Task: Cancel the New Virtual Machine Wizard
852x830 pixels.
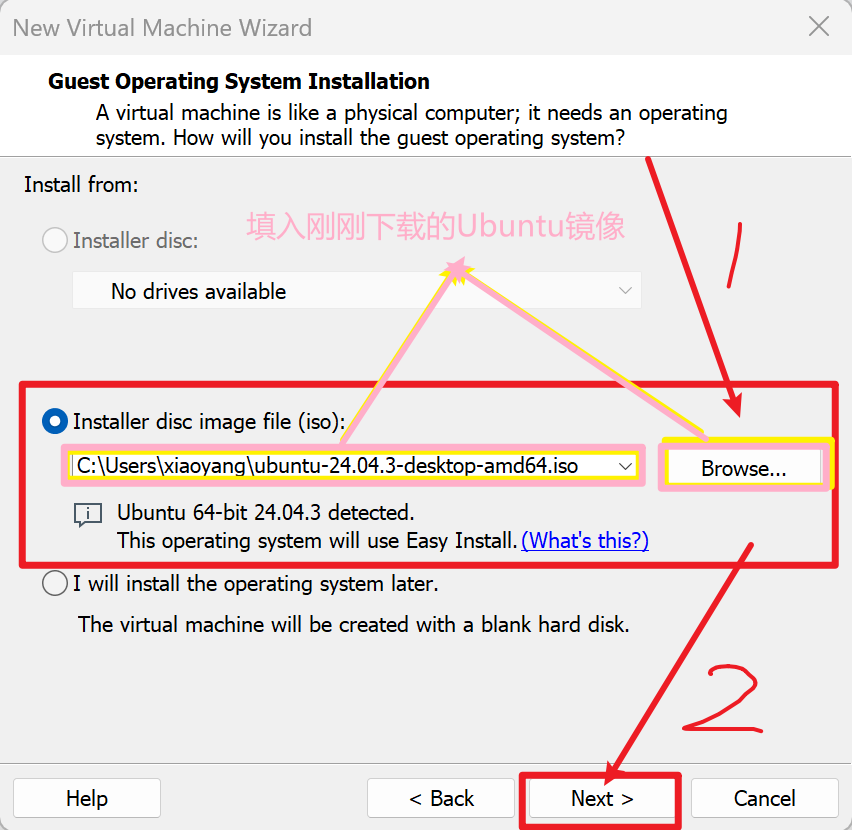Action: [765, 798]
